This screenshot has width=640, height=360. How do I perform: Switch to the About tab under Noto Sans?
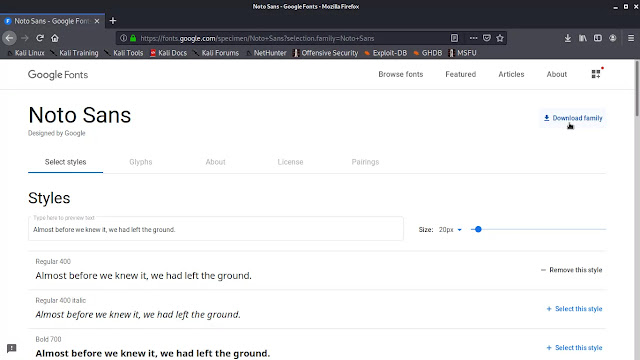tap(216, 162)
